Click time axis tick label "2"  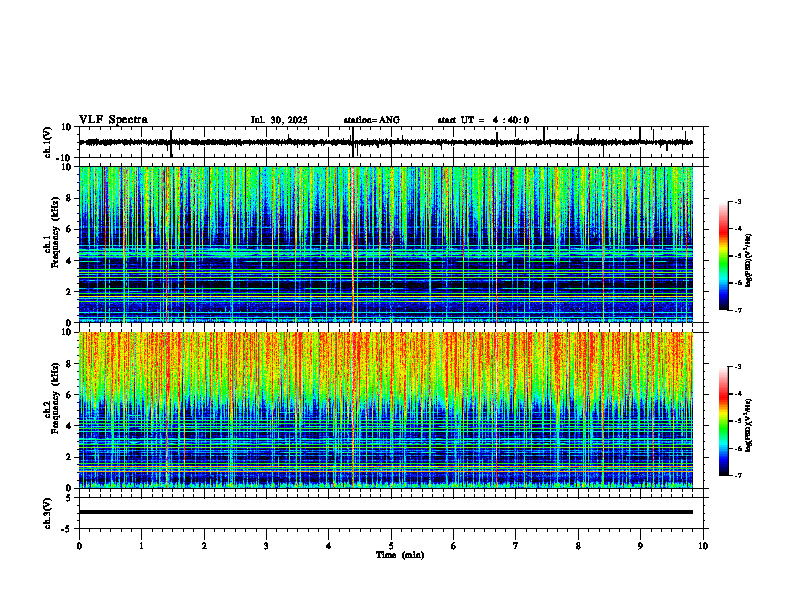coord(204,546)
